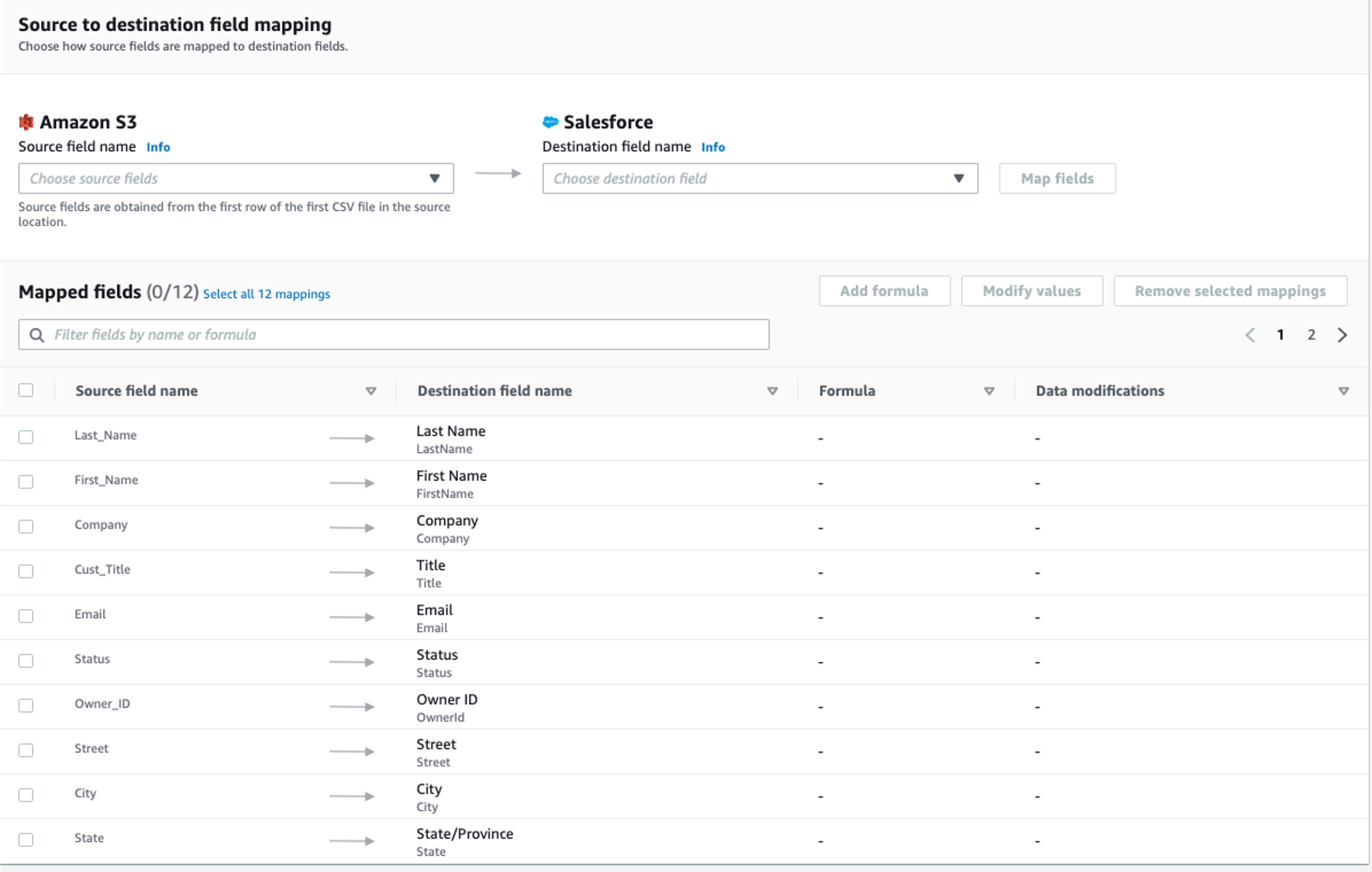Screen dimensions: 1372x872
Task: Open Info link beside Source field name
Action: pyautogui.click(x=158, y=147)
